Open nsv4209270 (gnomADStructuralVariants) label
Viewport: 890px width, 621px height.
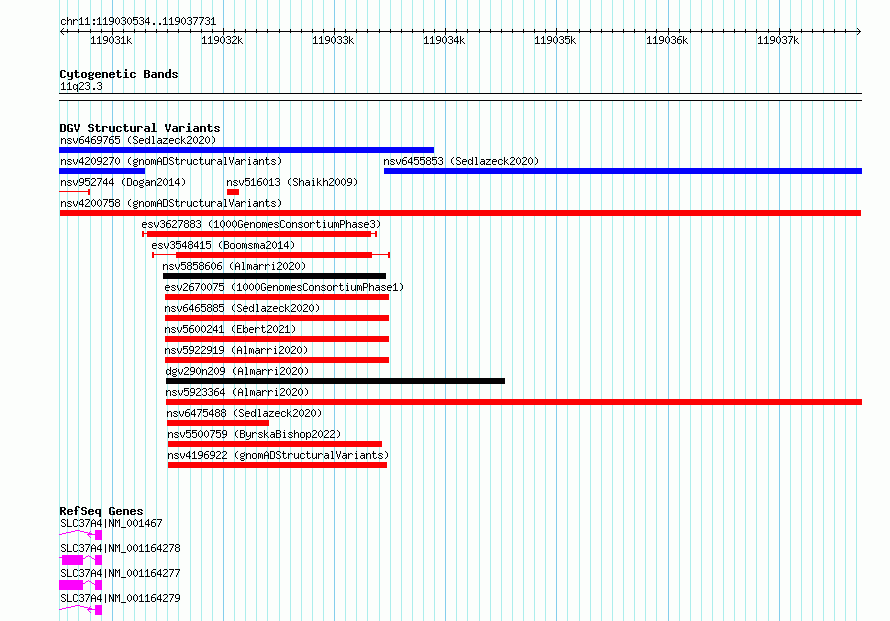[171, 161]
